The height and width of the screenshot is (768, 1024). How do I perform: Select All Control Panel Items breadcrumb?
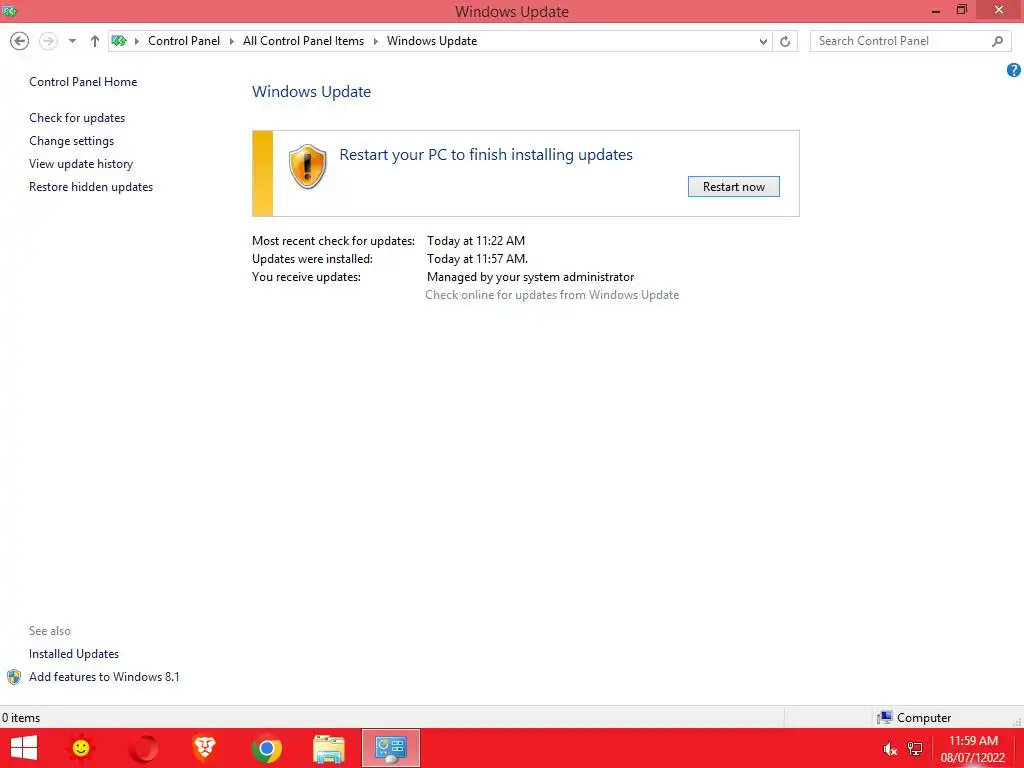pyautogui.click(x=303, y=41)
